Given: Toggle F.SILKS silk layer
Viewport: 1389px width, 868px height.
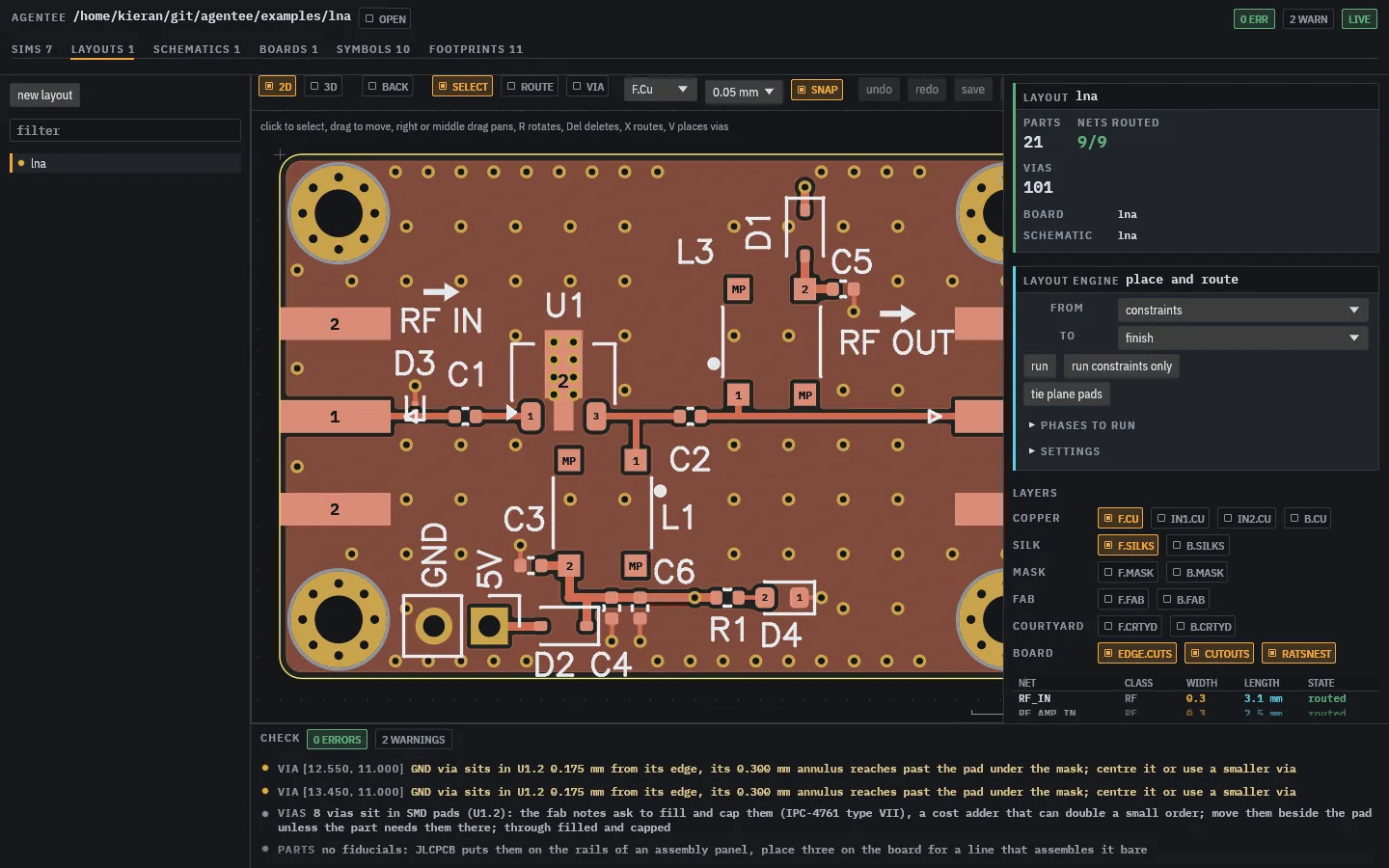Looking at the screenshot, I should 1129,546.
